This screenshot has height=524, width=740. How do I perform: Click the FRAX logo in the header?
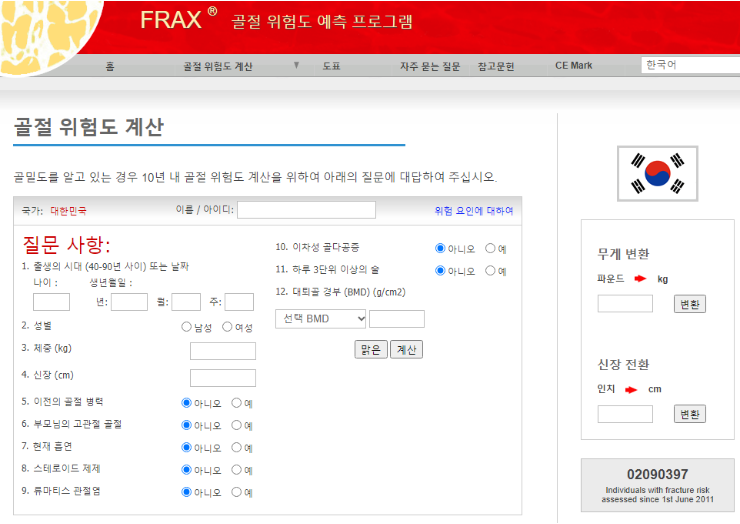click(x=178, y=20)
